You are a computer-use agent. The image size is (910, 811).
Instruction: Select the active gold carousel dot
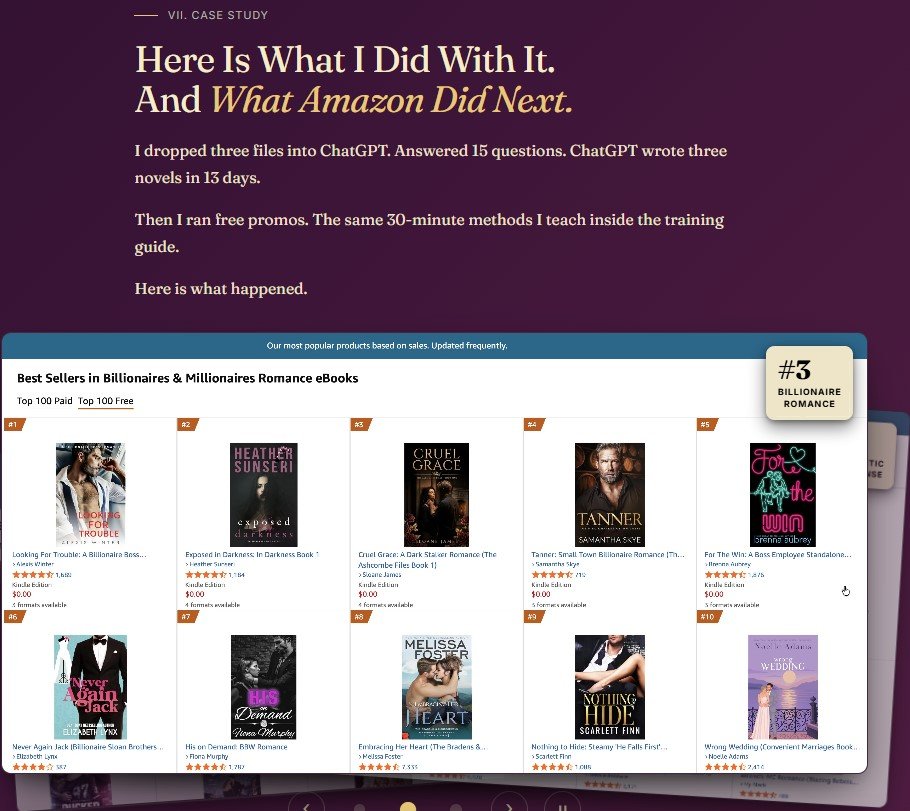coord(408,807)
